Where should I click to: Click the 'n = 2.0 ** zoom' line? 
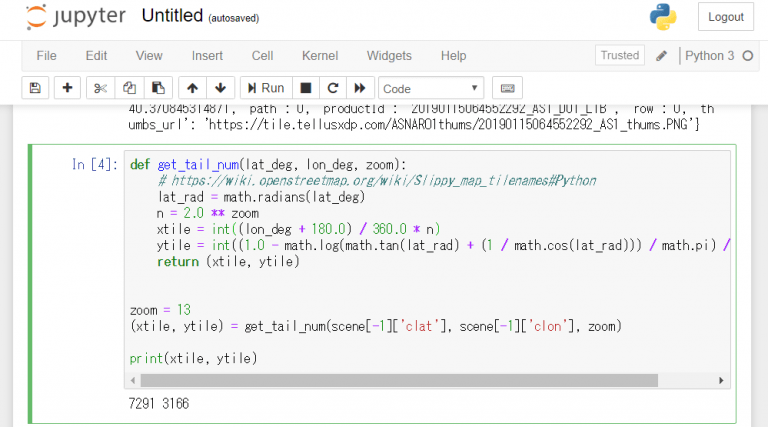pyautogui.click(x=208, y=214)
